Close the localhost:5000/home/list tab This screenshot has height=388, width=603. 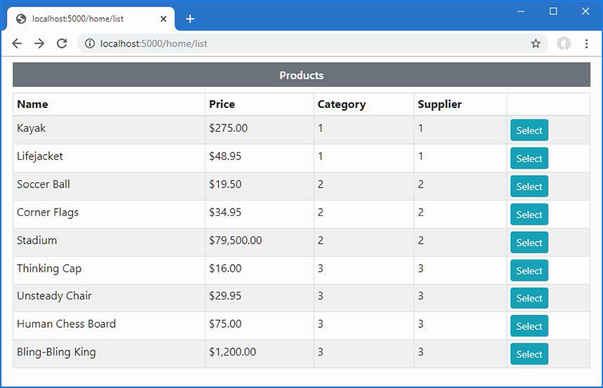coord(163,19)
